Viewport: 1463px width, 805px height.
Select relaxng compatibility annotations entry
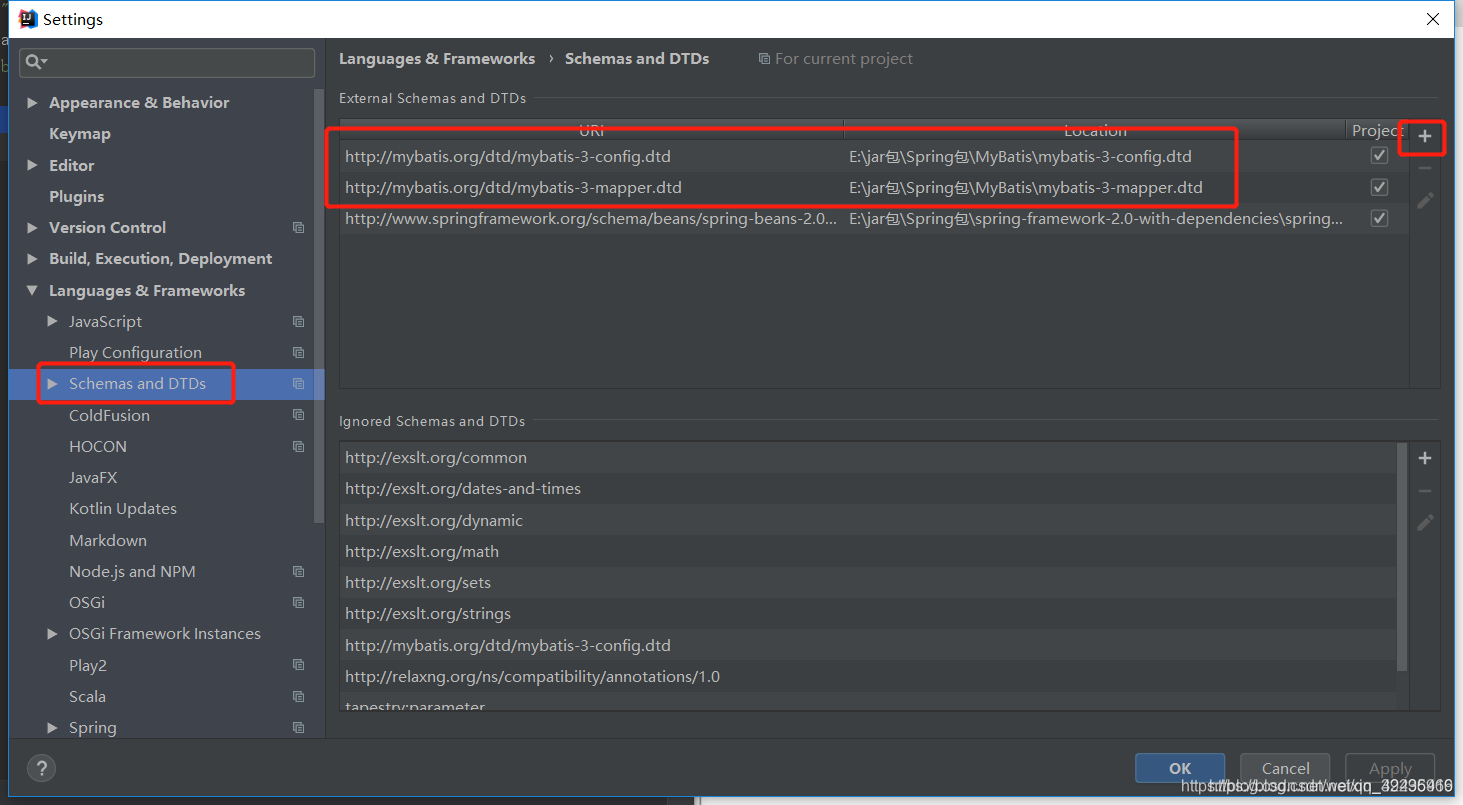pos(868,677)
